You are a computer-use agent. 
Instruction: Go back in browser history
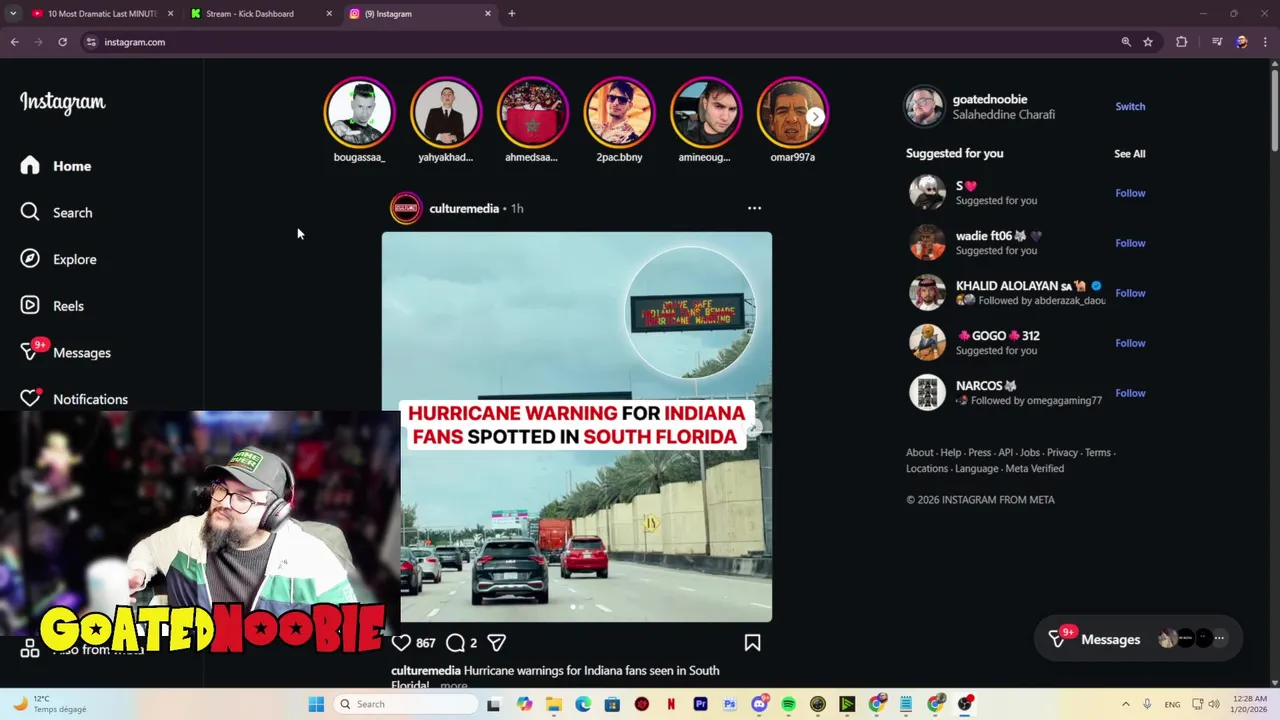[x=14, y=42]
